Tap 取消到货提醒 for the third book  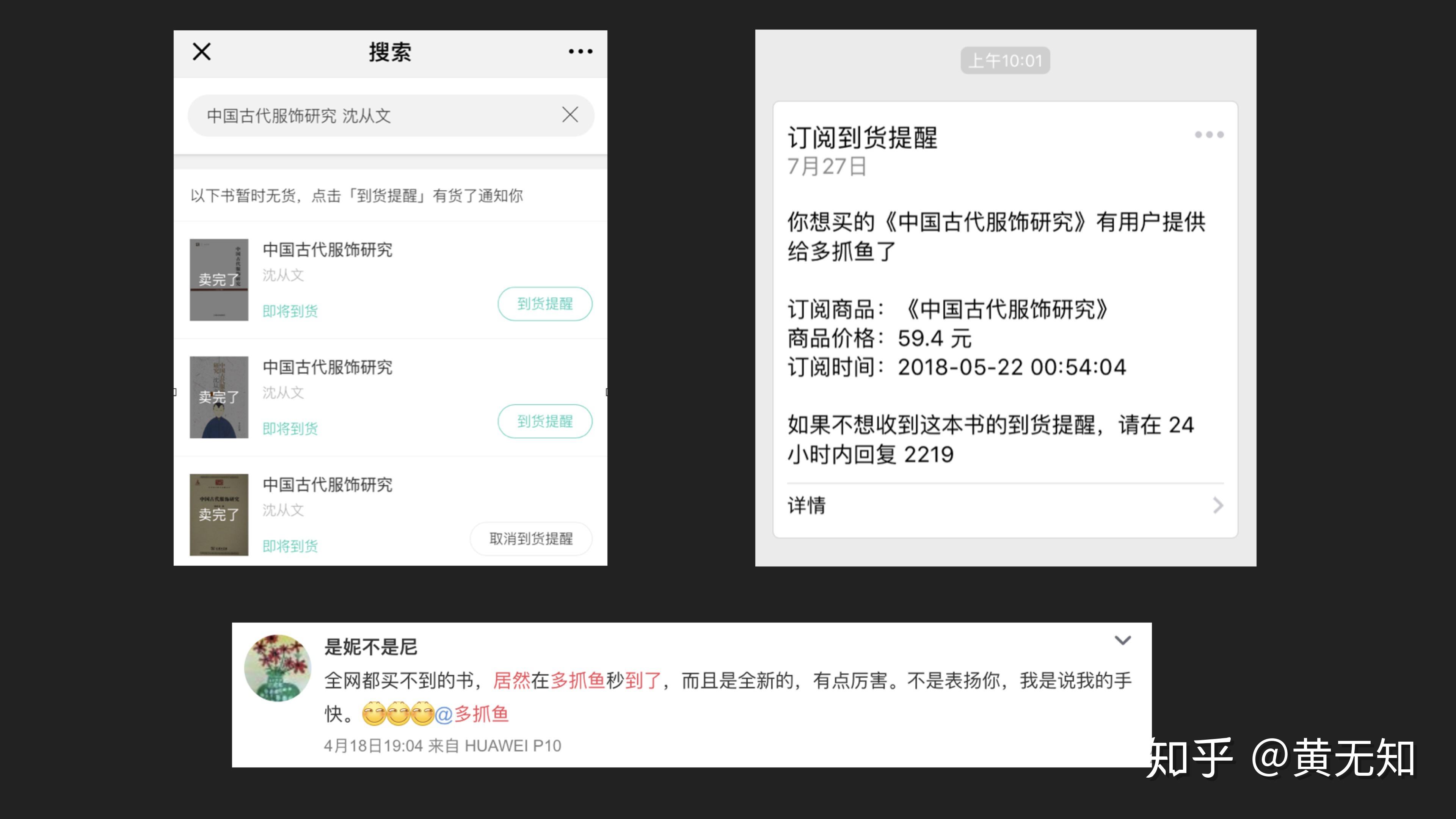(x=531, y=539)
